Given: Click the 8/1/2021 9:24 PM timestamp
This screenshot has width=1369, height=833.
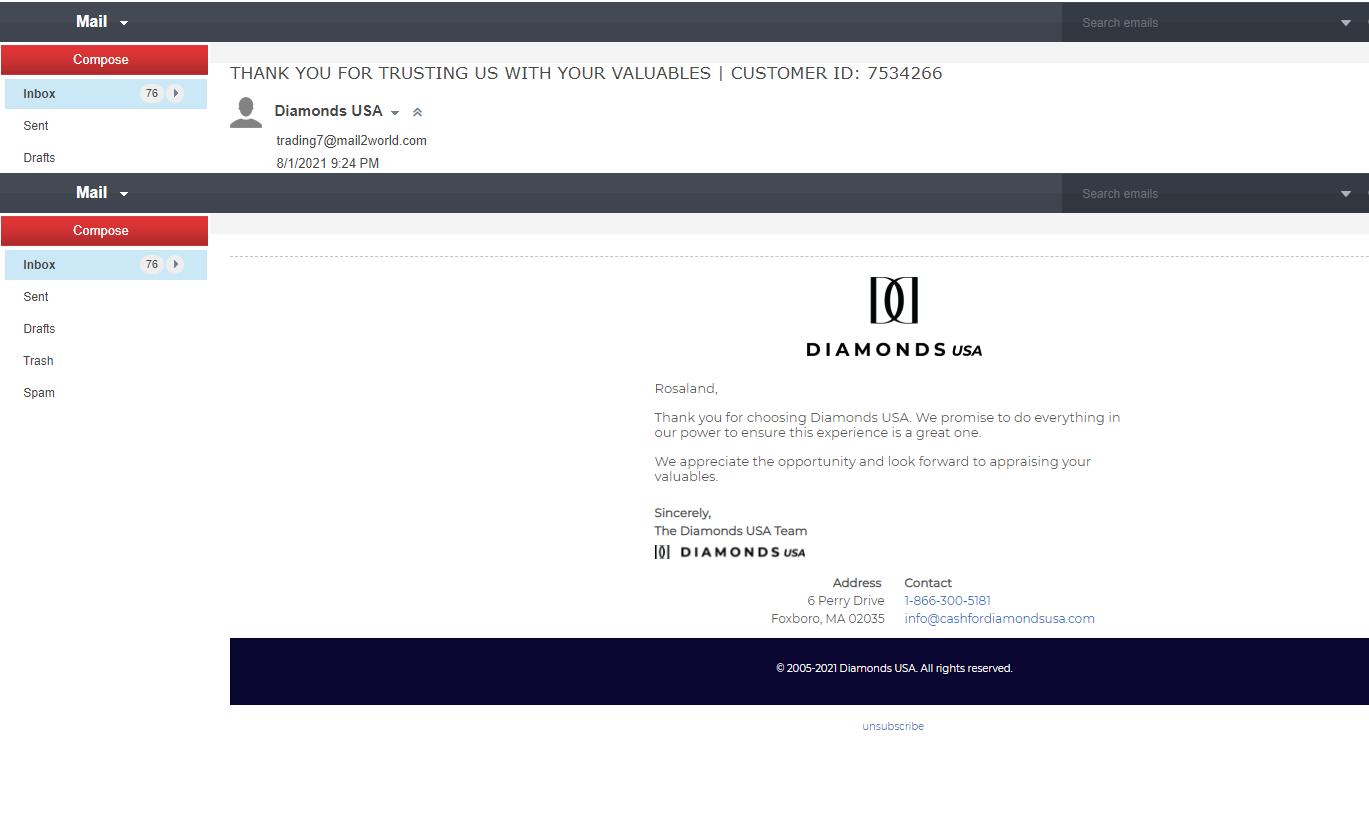Looking at the screenshot, I should click(328, 163).
